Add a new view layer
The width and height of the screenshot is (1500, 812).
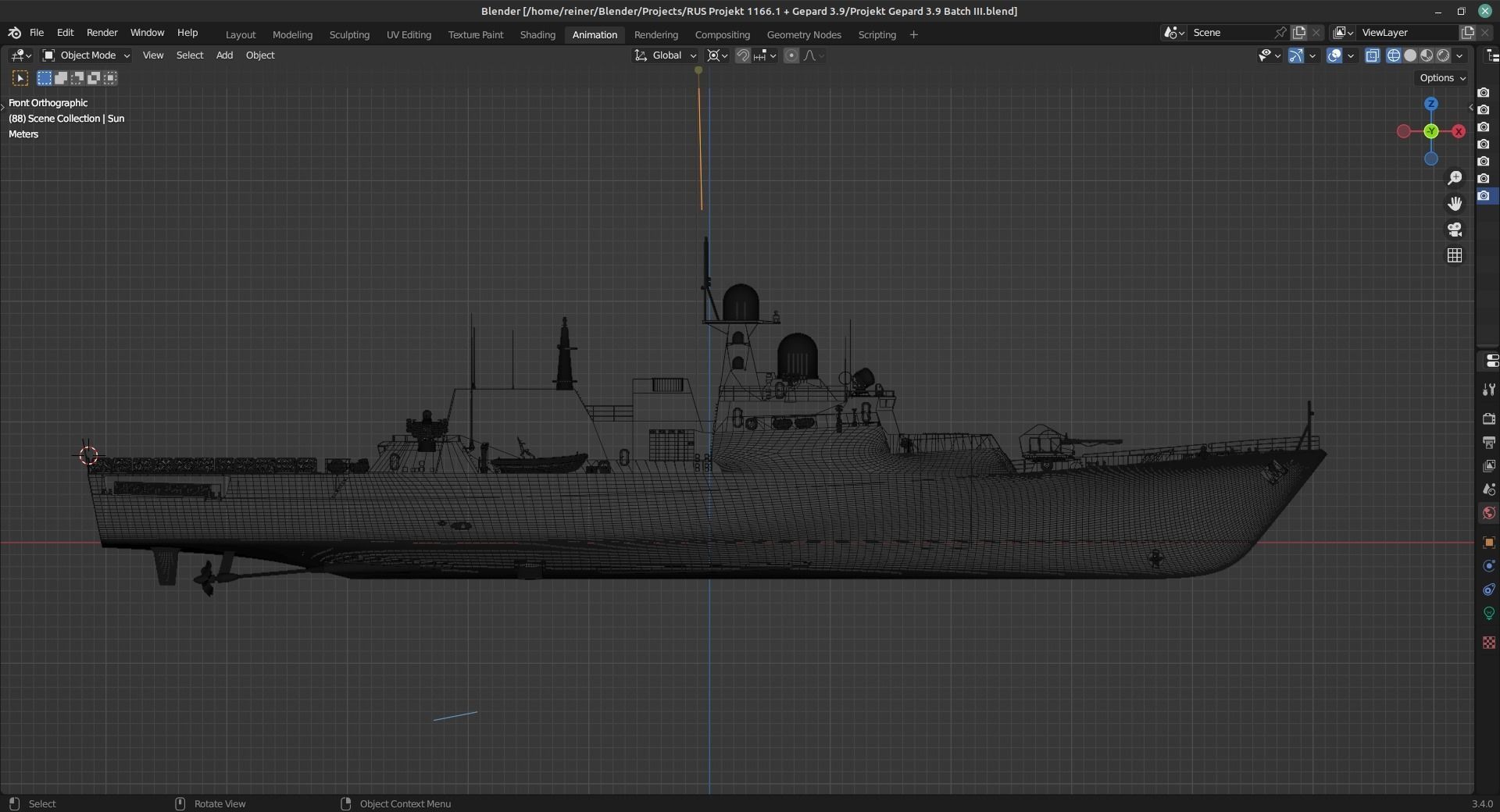1468,33
